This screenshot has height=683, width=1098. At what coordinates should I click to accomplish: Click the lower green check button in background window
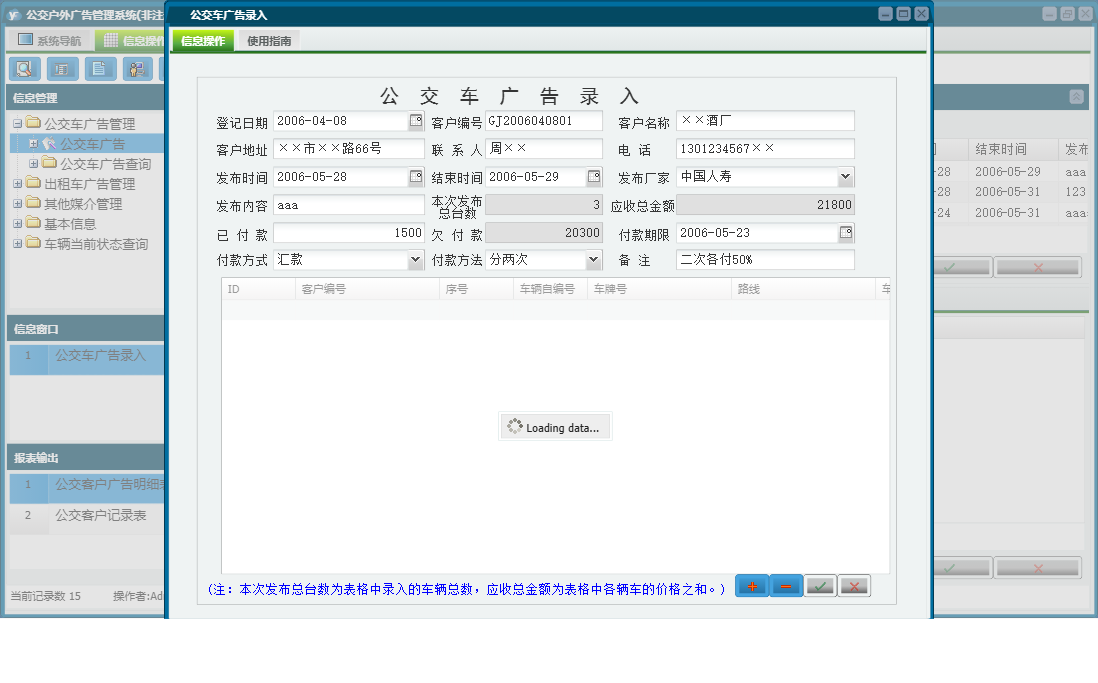pos(961,567)
